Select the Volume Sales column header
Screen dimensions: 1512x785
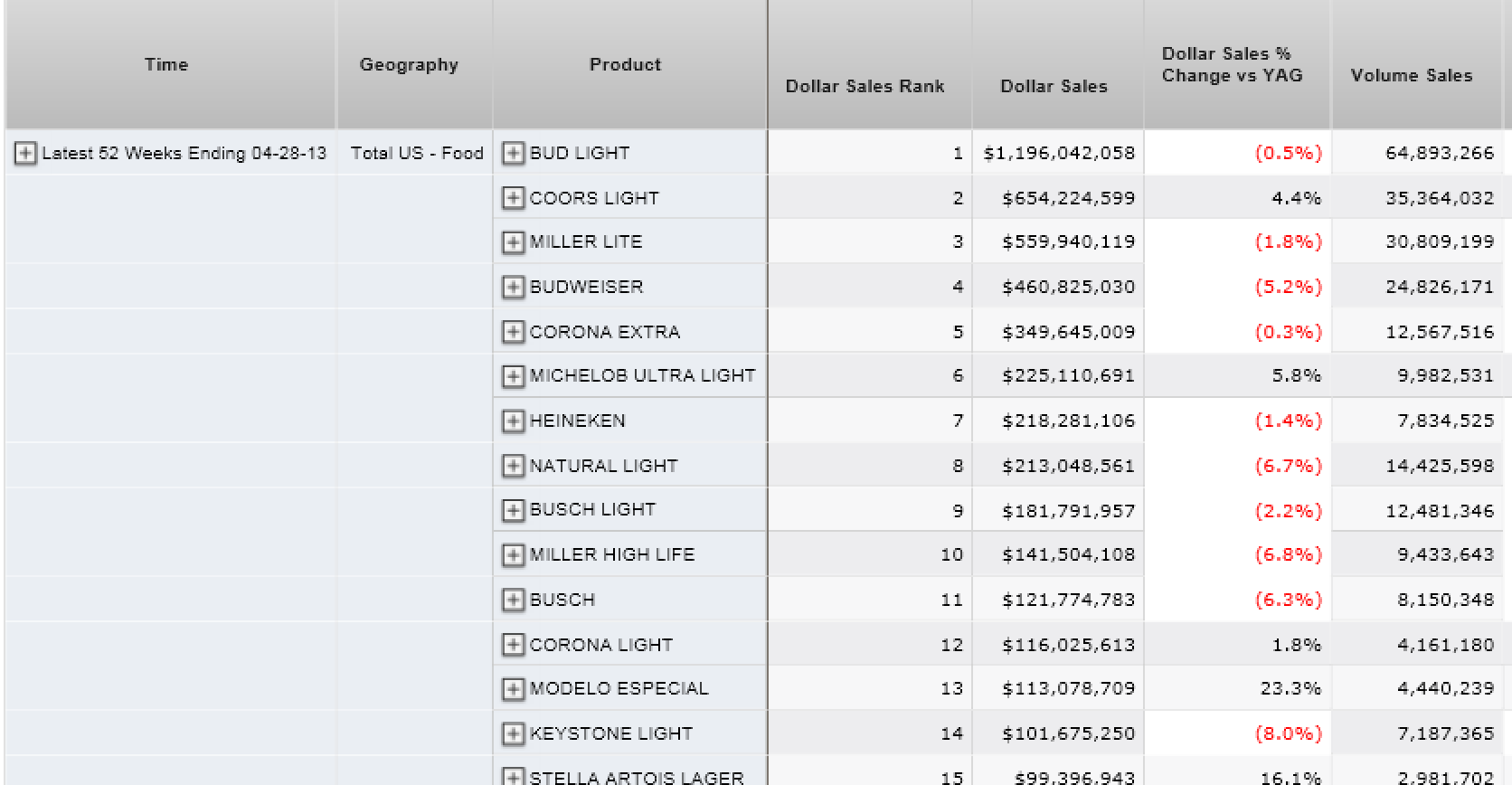point(1417,64)
